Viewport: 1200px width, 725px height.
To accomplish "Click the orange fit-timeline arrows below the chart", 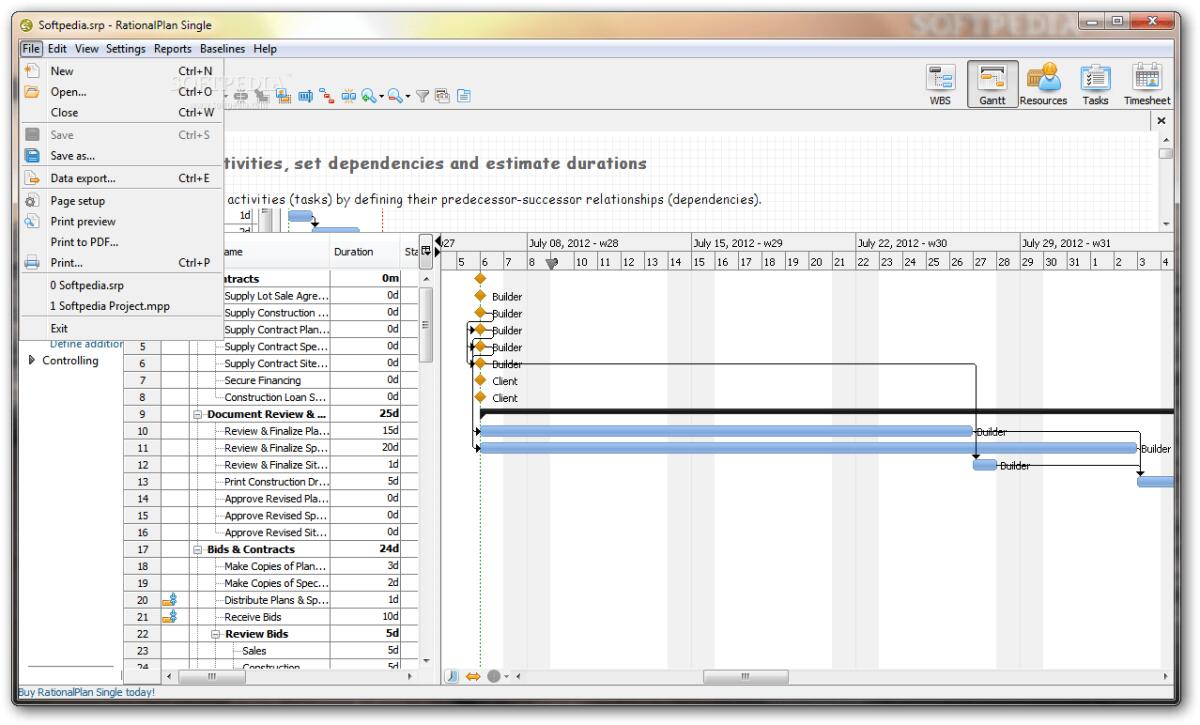I will tap(473, 675).
